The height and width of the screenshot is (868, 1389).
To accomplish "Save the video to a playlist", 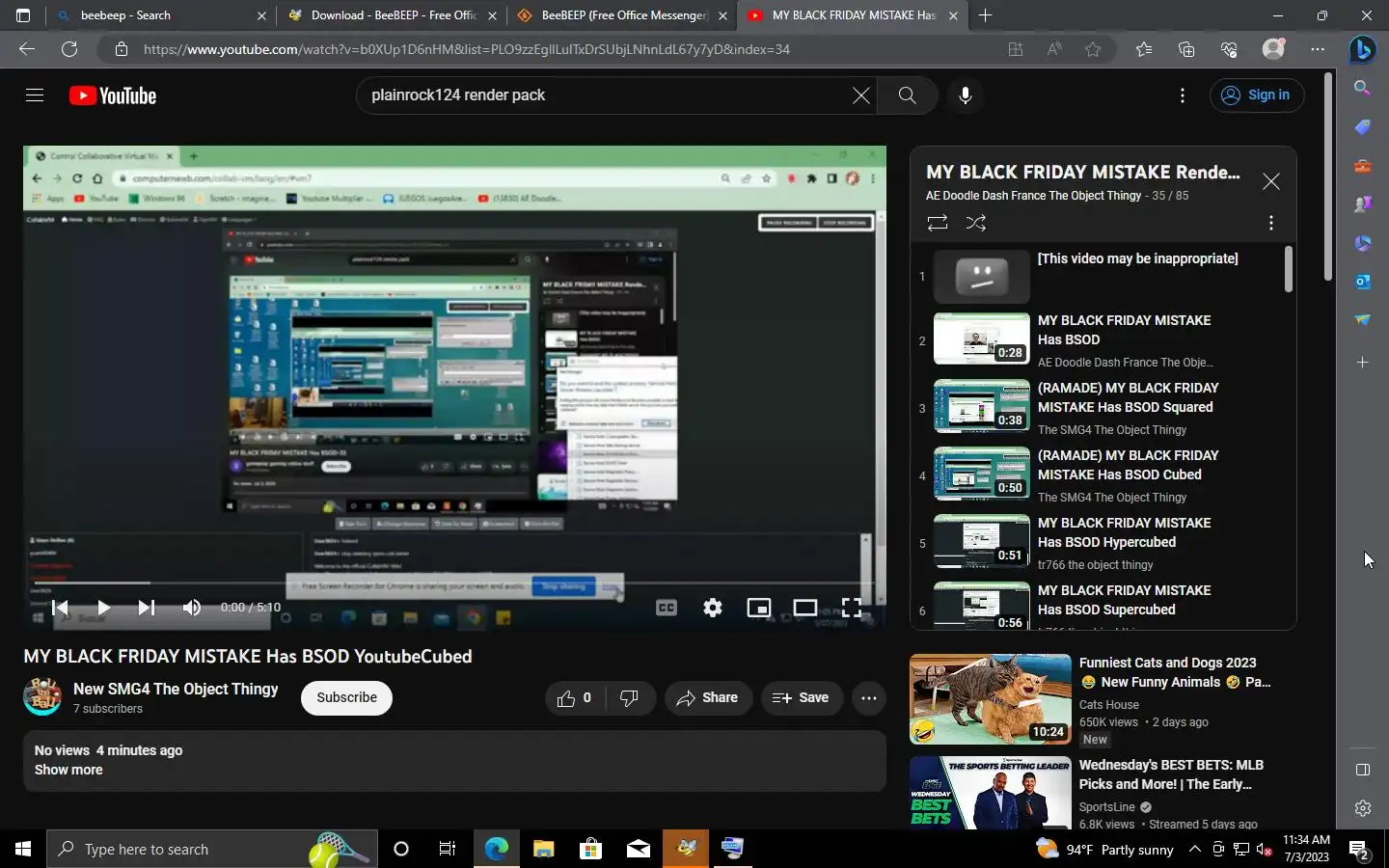I will 801,697.
